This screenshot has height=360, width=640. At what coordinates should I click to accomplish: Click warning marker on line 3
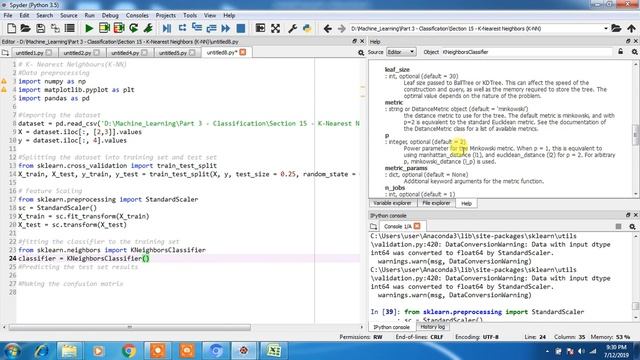coord(4,81)
